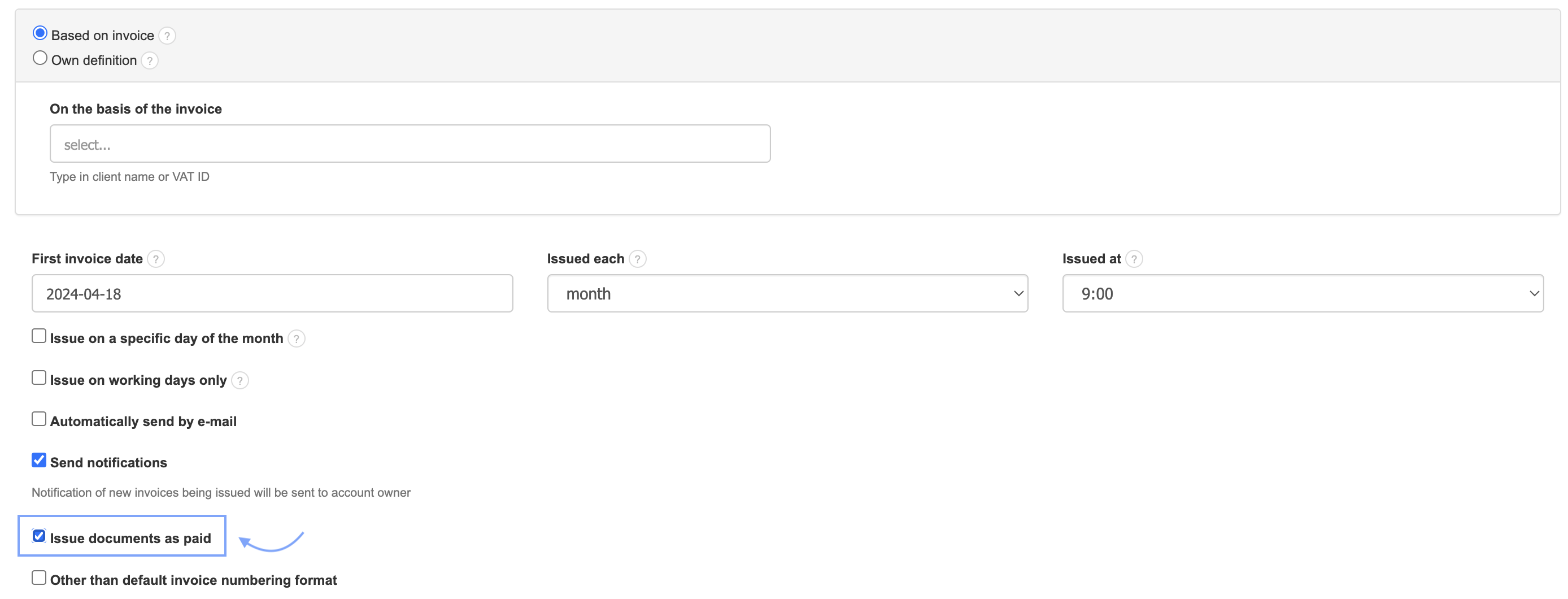Open the Issued each month dropdown
This screenshot has width=1568, height=599.
click(x=787, y=294)
